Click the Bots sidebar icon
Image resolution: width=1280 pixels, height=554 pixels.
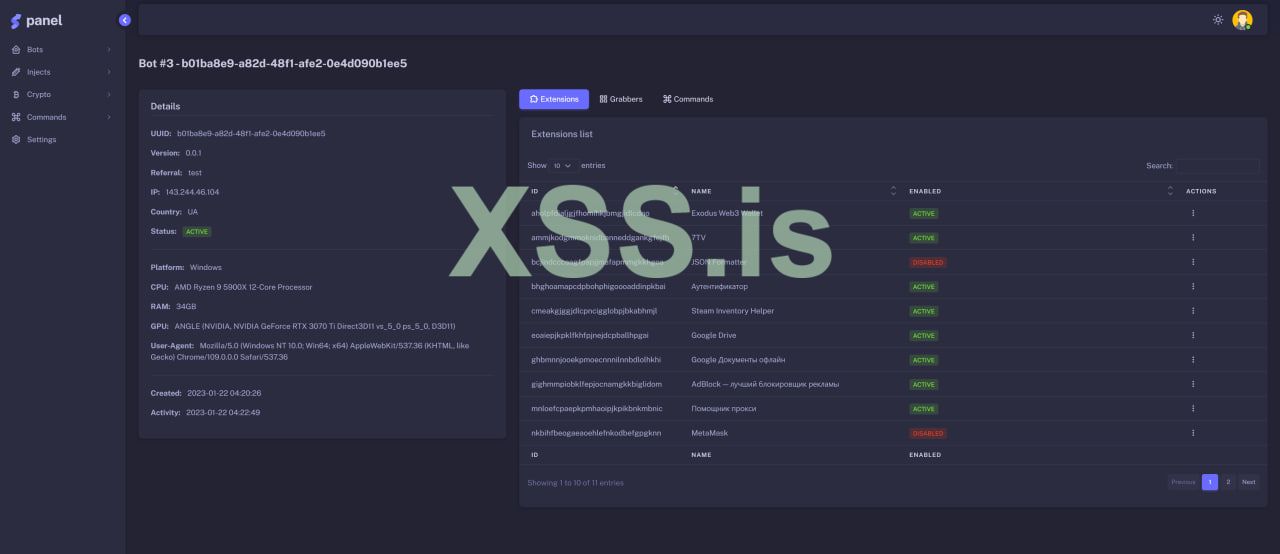coord(16,49)
